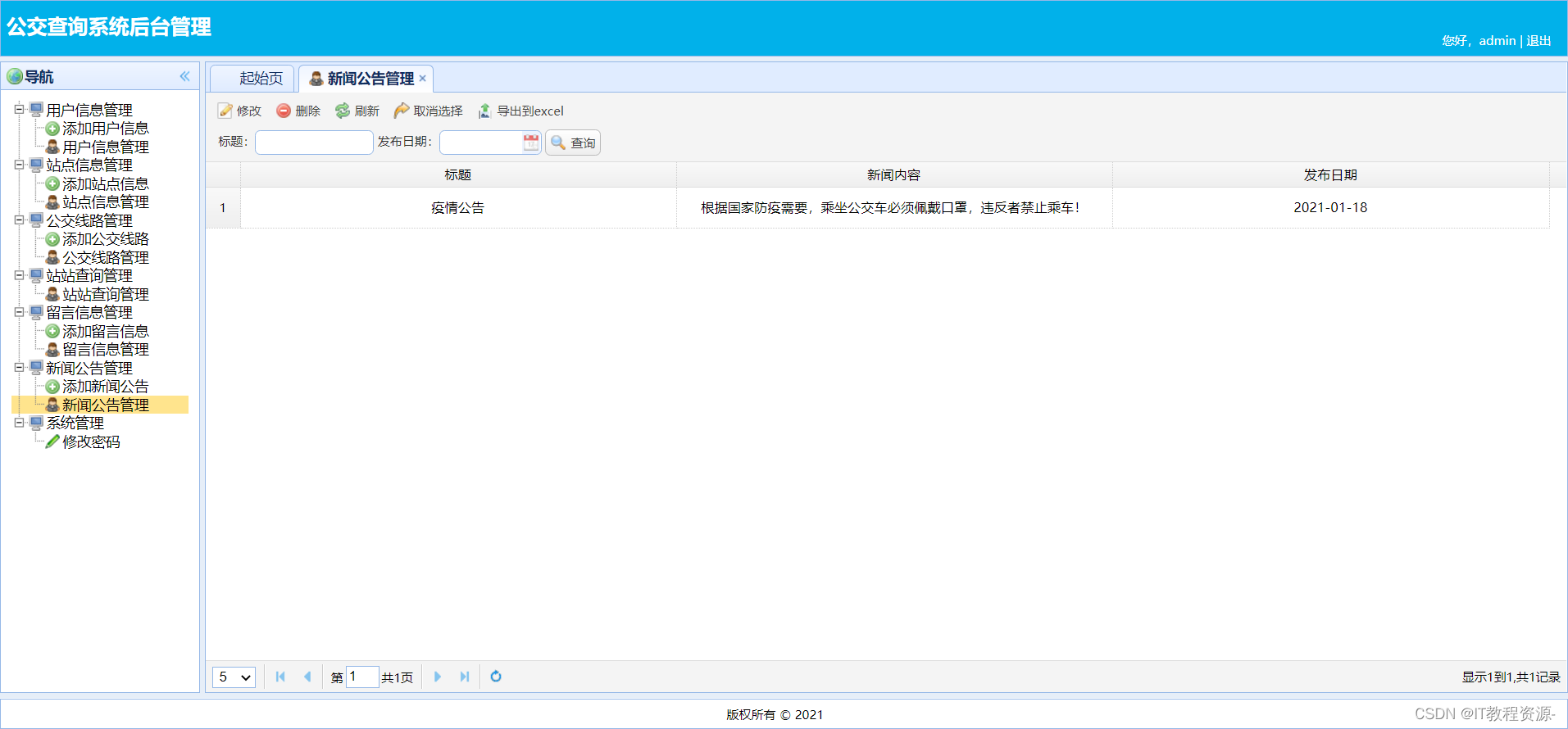This screenshot has width=1568, height=729.
Task: Click the 2021-01-18 date cell
Action: pos(1331,208)
